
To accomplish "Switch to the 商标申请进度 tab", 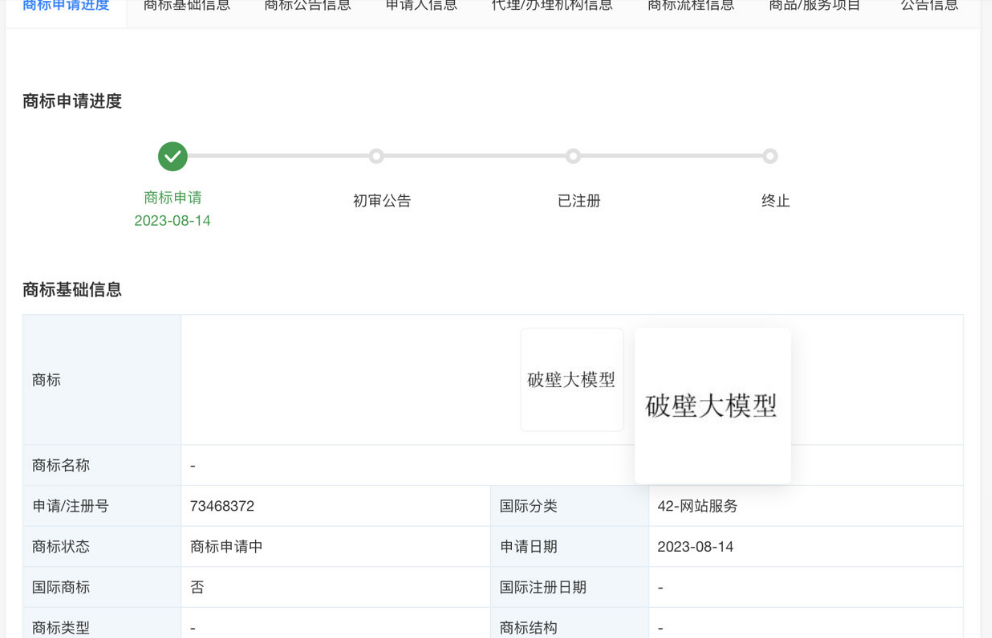I will pyautogui.click(x=66, y=6).
